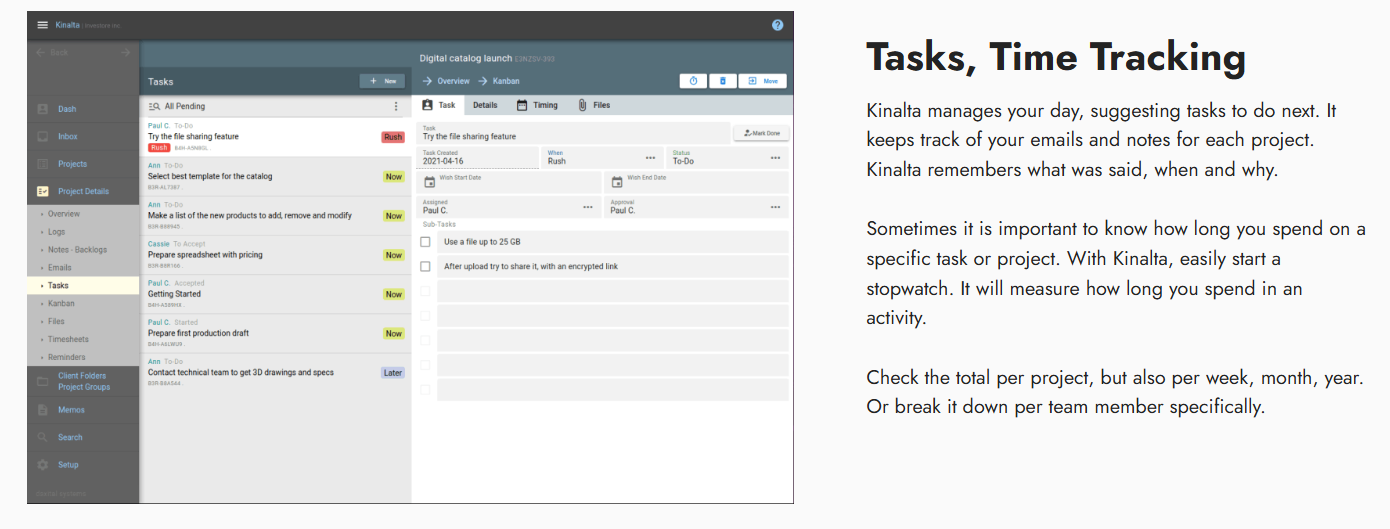The height and width of the screenshot is (529, 1390).
Task: Open the 'Getting Started' task
Action: 275,294
